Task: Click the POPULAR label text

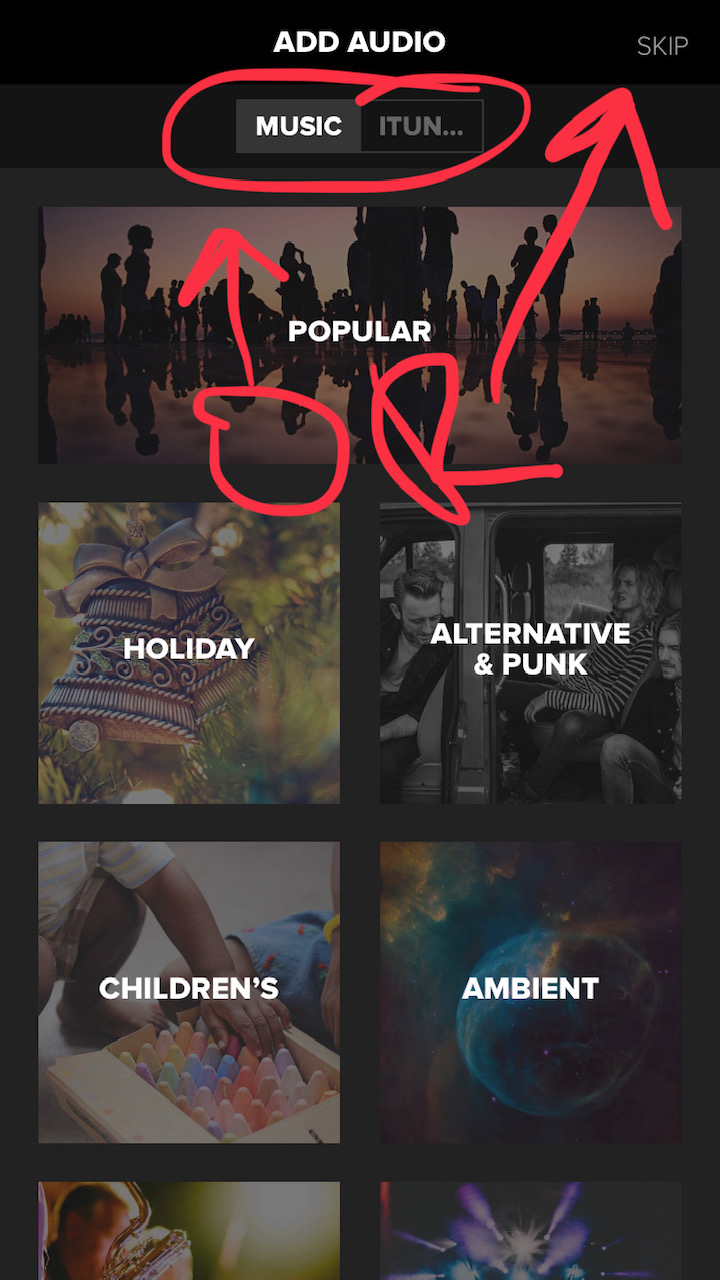Action: 360,331
